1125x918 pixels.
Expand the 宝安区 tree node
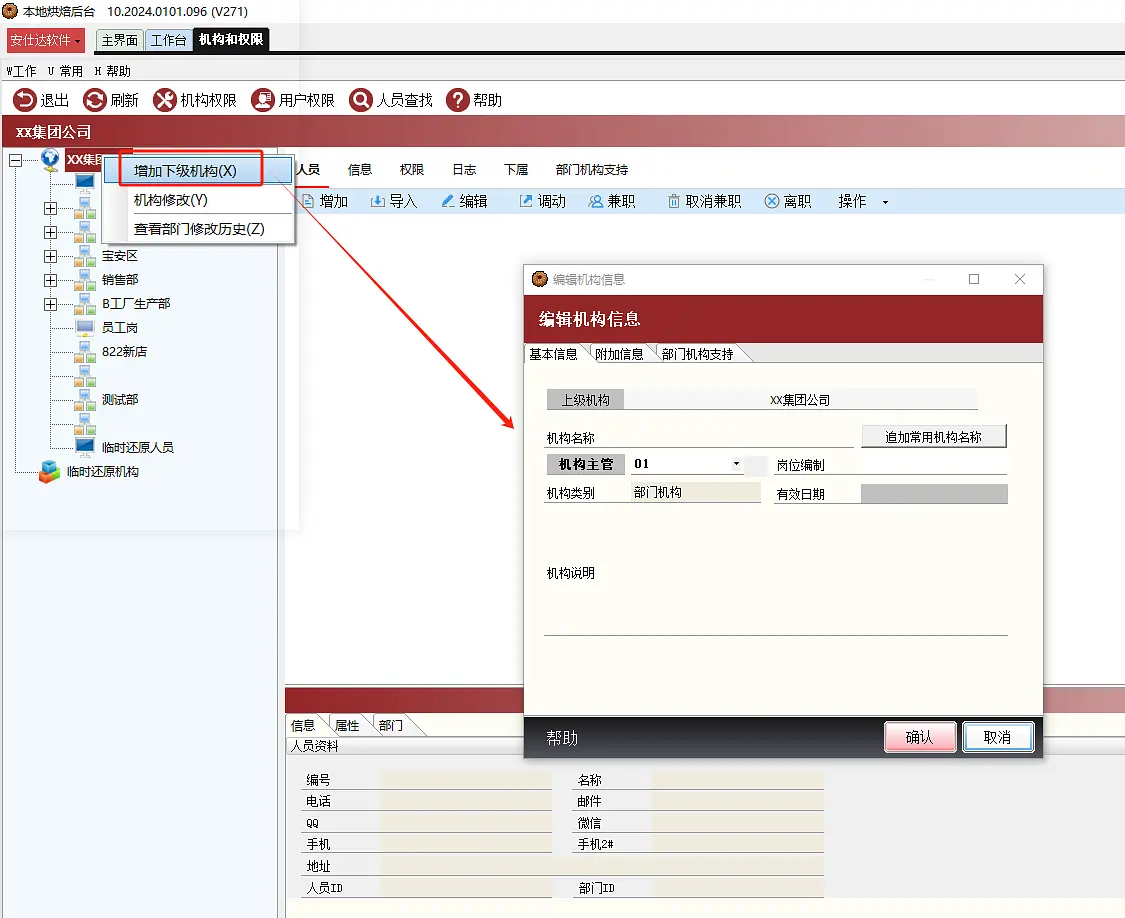coord(50,256)
